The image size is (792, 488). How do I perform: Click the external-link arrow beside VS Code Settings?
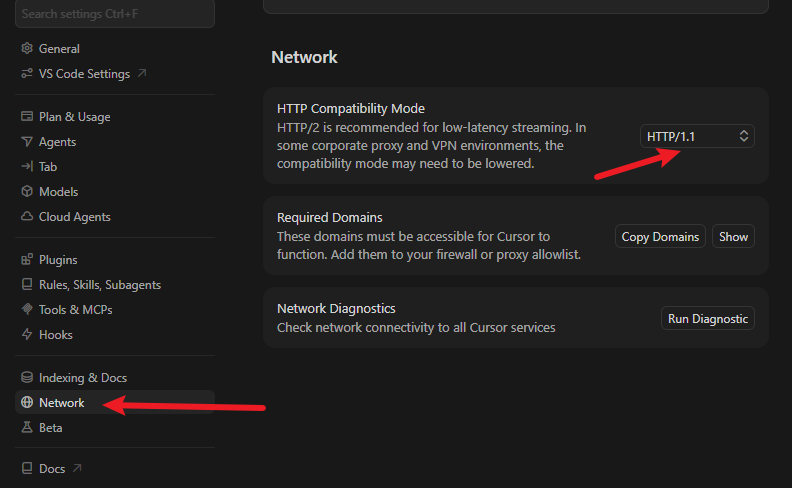click(142, 73)
